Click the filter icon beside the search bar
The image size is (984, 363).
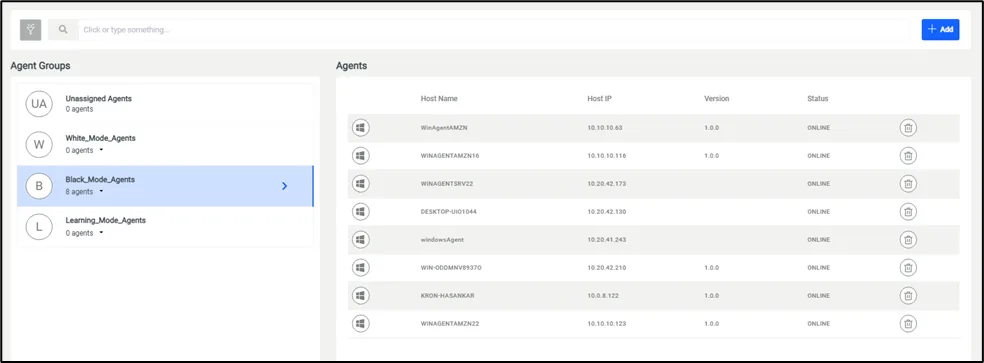(31, 30)
